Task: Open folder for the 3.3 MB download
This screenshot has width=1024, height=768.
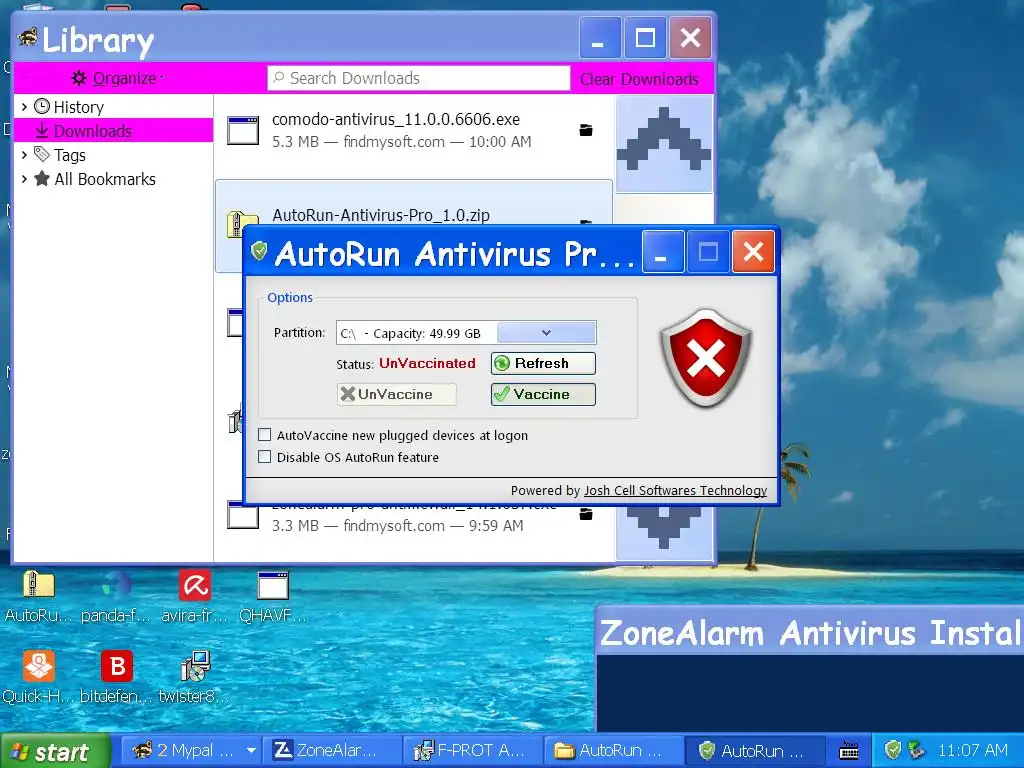Action: (x=586, y=515)
